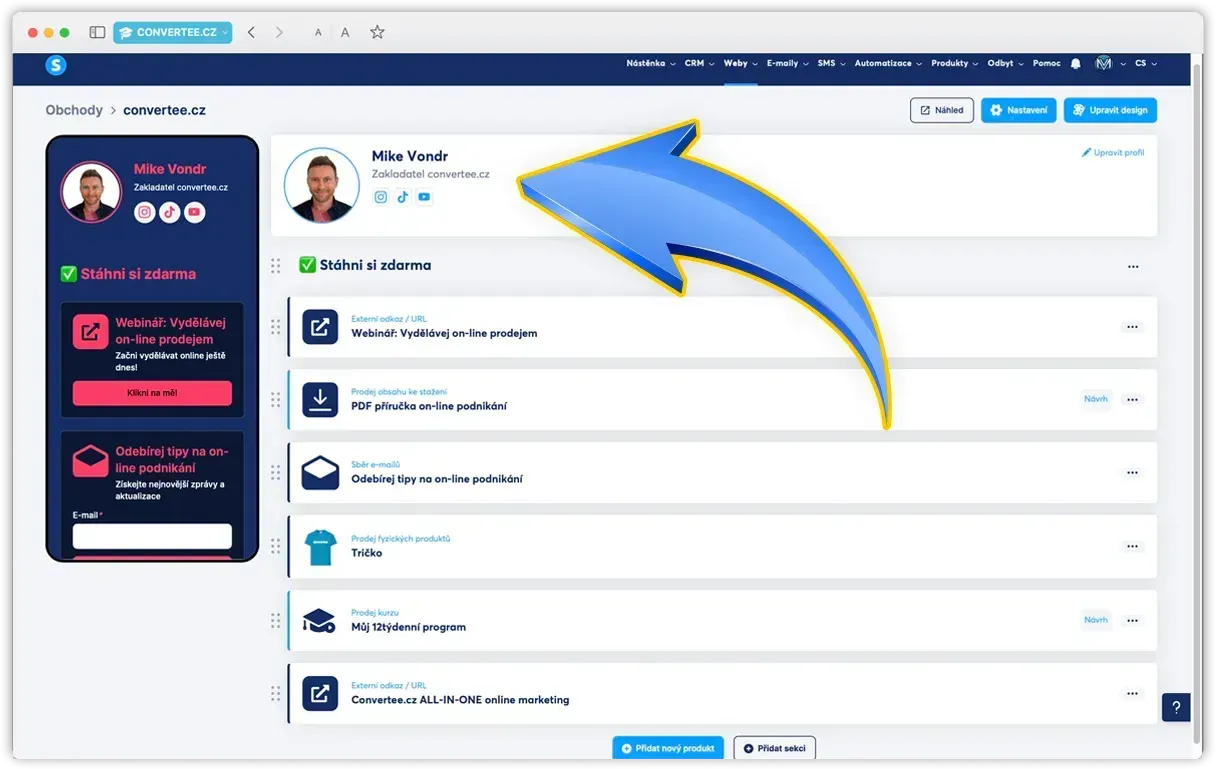1216x769 pixels.
Task: Toggle the browser sidebar icon
Action: [97, 32]
